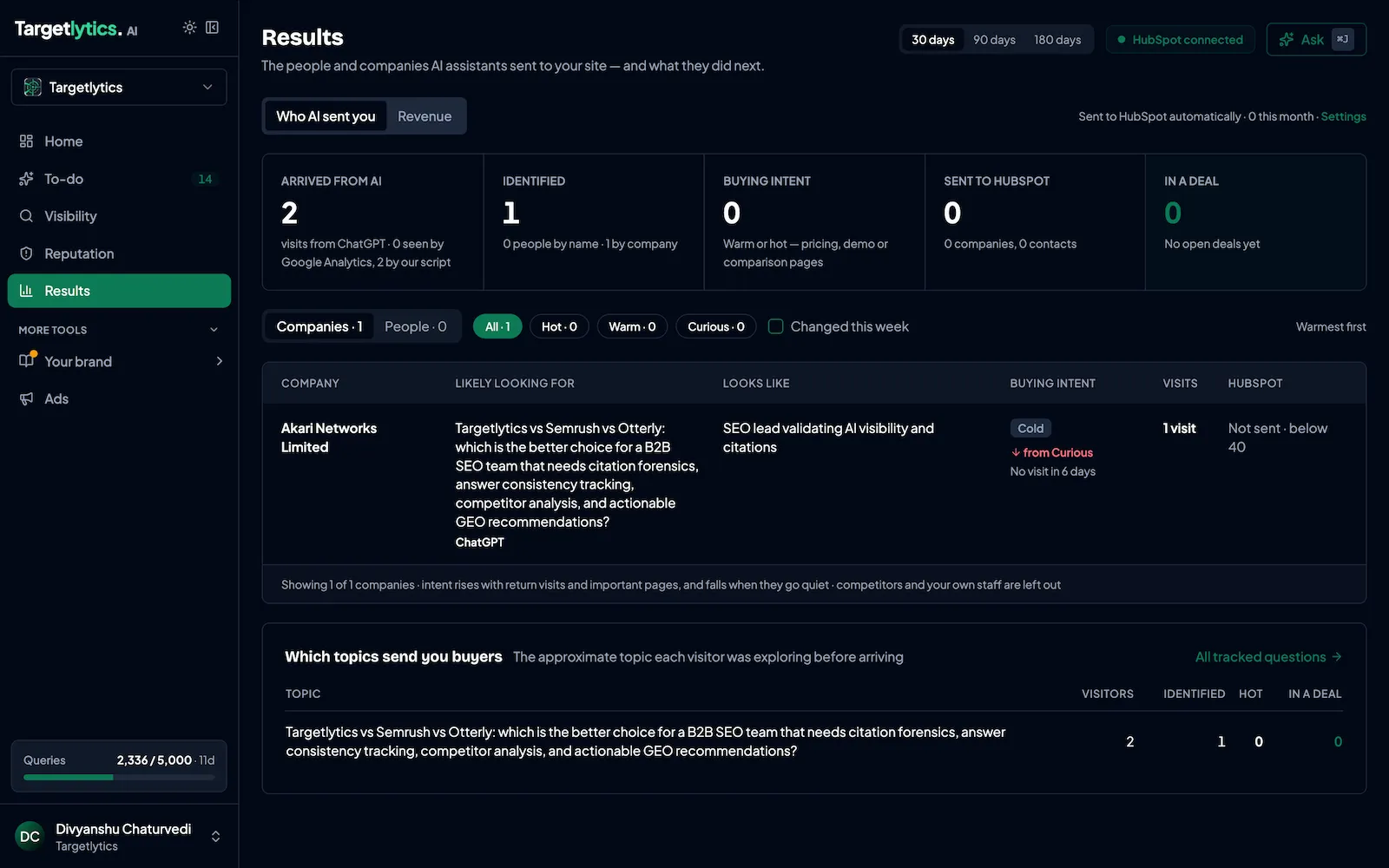
Task: Select the Companies · 1 tab
Action: pos(319,326)
